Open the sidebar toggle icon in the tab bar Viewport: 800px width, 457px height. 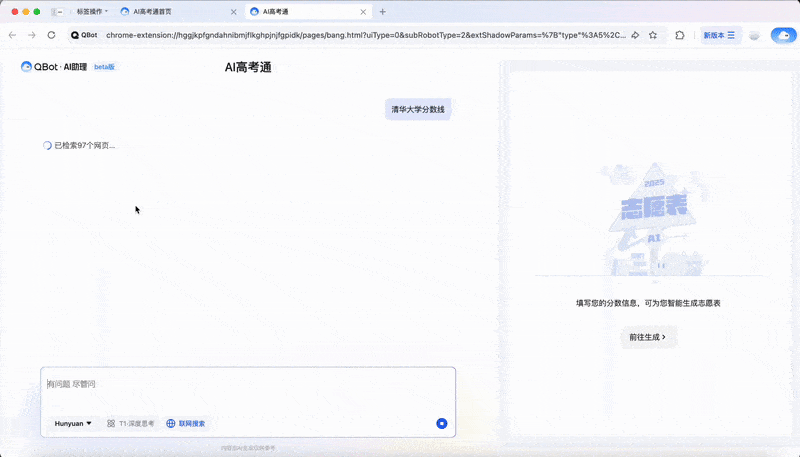click(57, 12)
